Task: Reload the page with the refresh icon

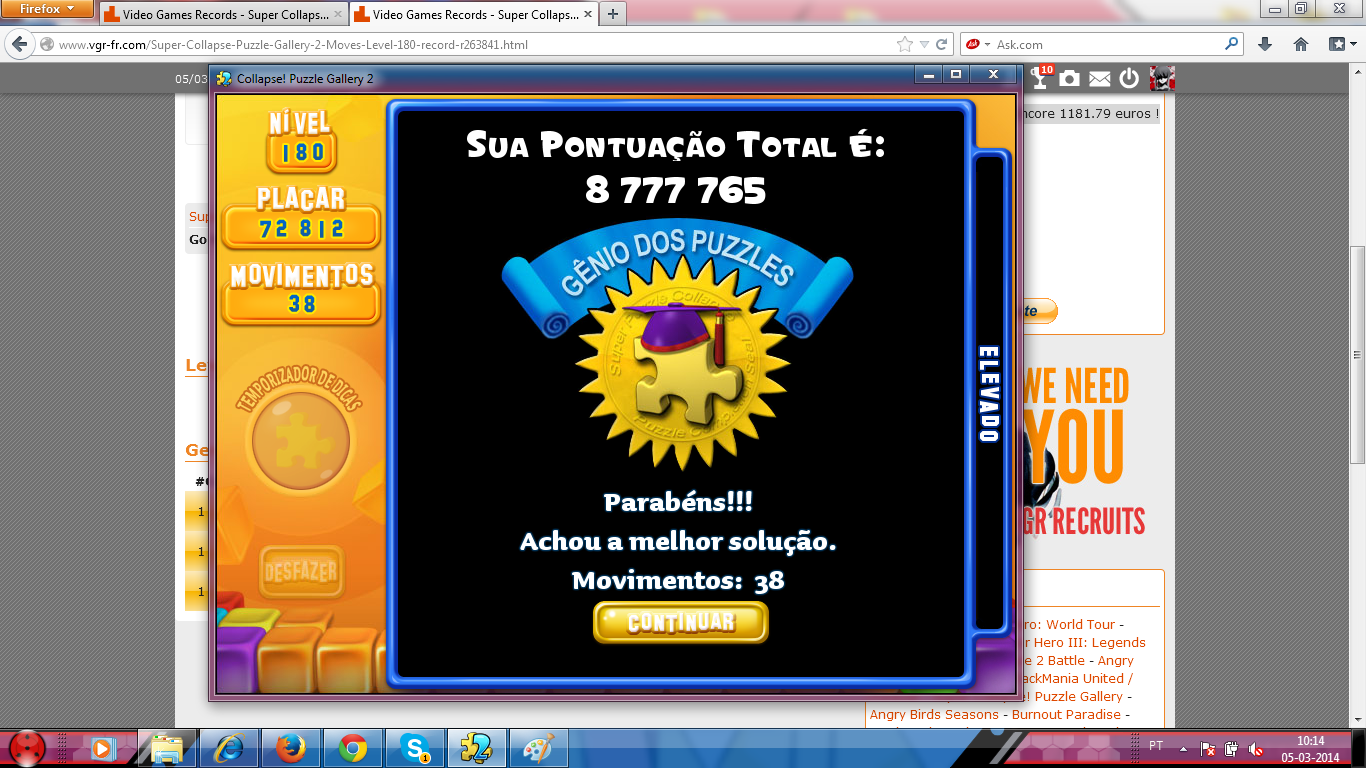Action: pos(942,44)
